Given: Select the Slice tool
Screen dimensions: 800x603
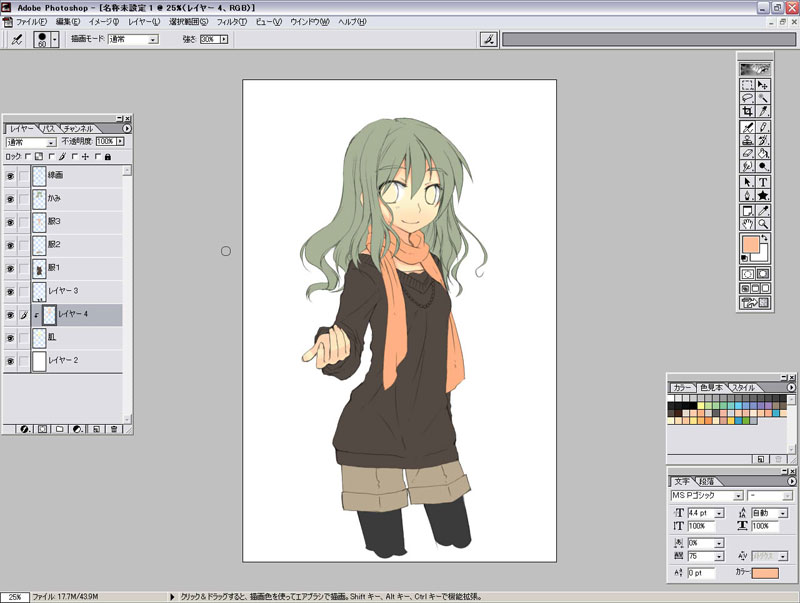Looking at the screenshot, I should pos(763,111).
